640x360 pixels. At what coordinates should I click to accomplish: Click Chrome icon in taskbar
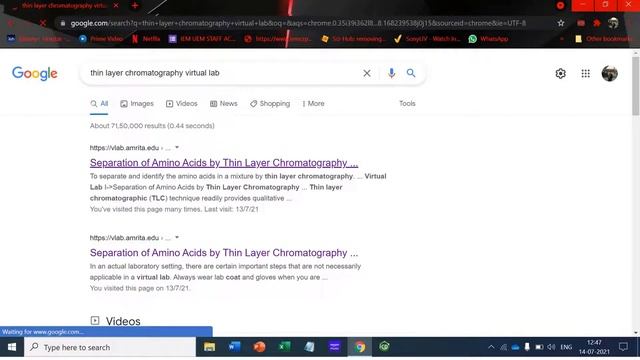pyautogui.click(x=360, y=347)
